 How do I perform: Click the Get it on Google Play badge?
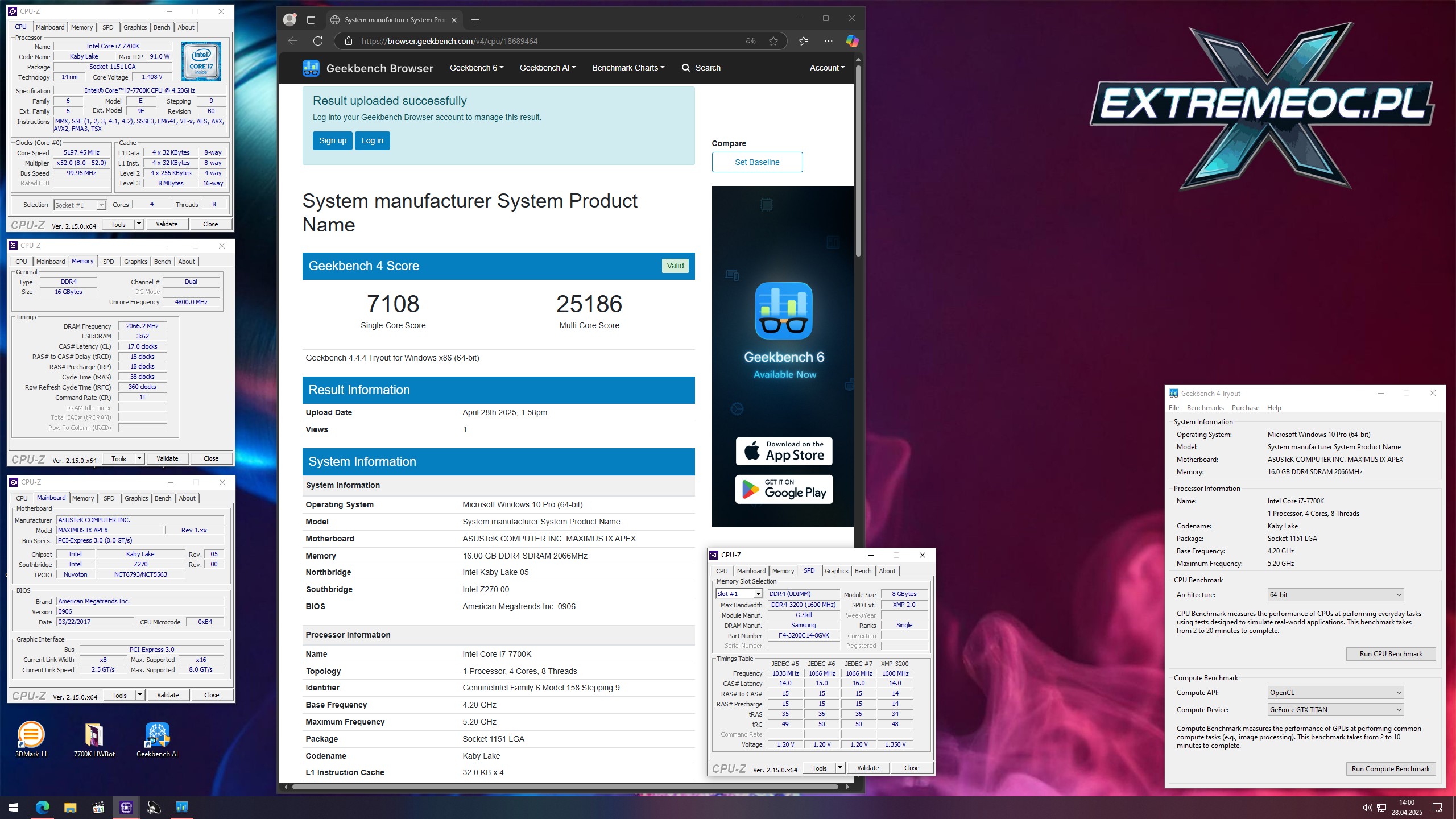click(784, 489)
